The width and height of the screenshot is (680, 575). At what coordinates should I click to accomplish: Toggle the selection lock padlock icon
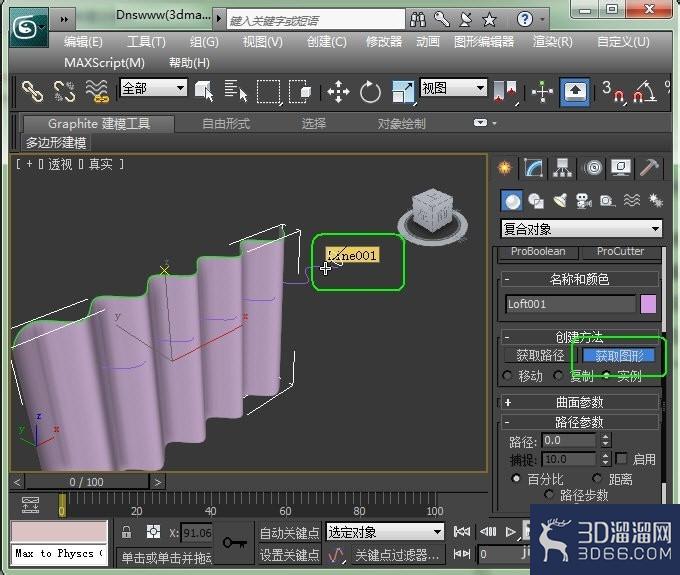click(127, 532)
